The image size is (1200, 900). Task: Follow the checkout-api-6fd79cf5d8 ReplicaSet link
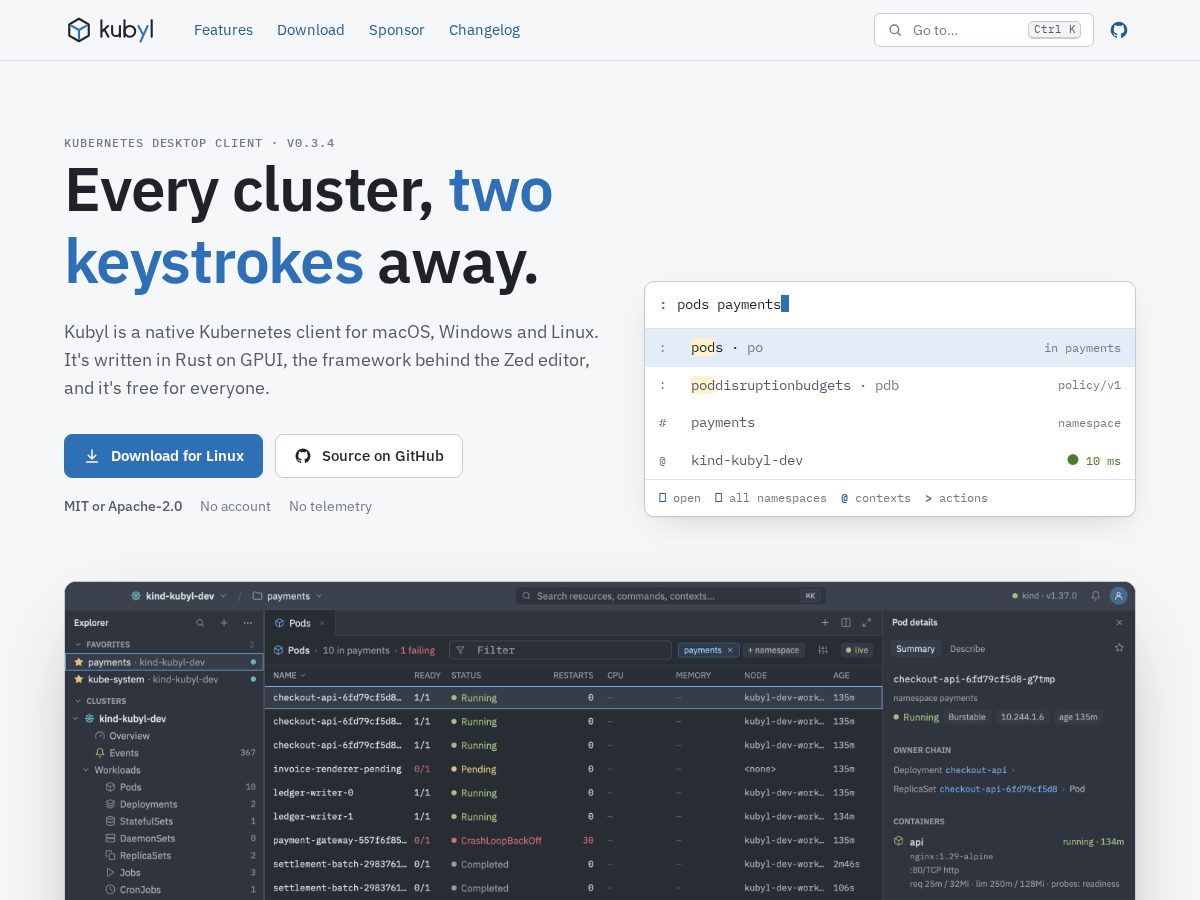998,789
